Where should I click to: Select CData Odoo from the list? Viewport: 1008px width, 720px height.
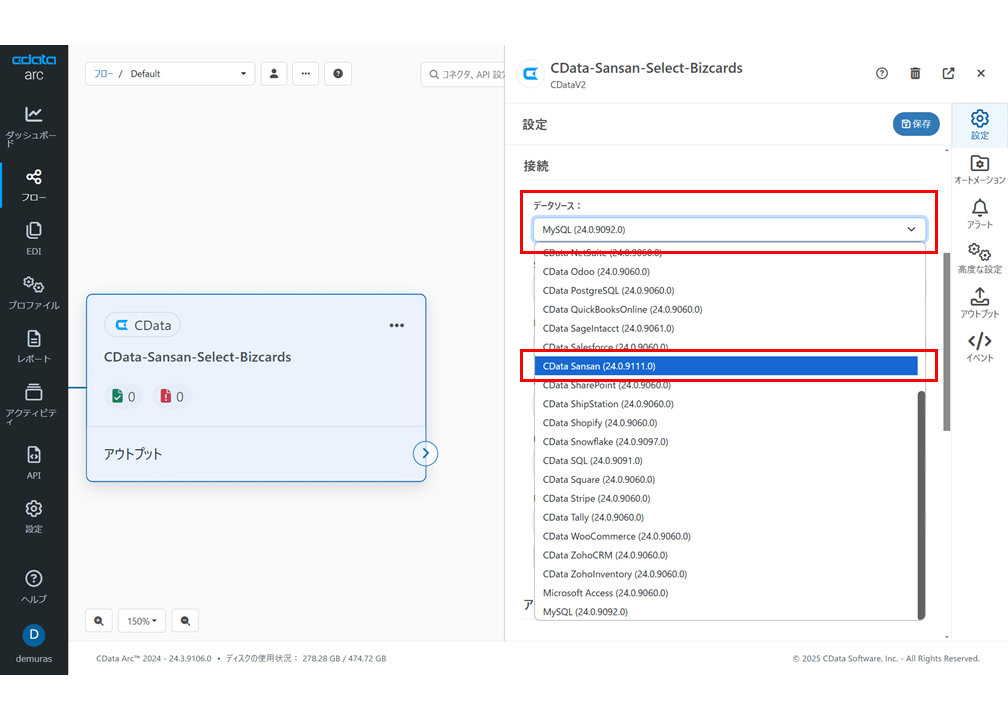(726, 271)
